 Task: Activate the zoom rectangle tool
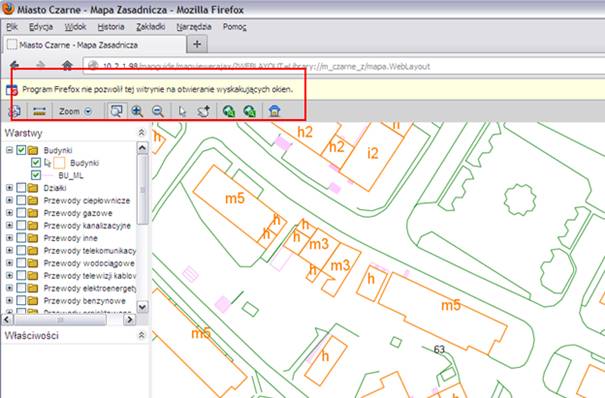point(116,111)
